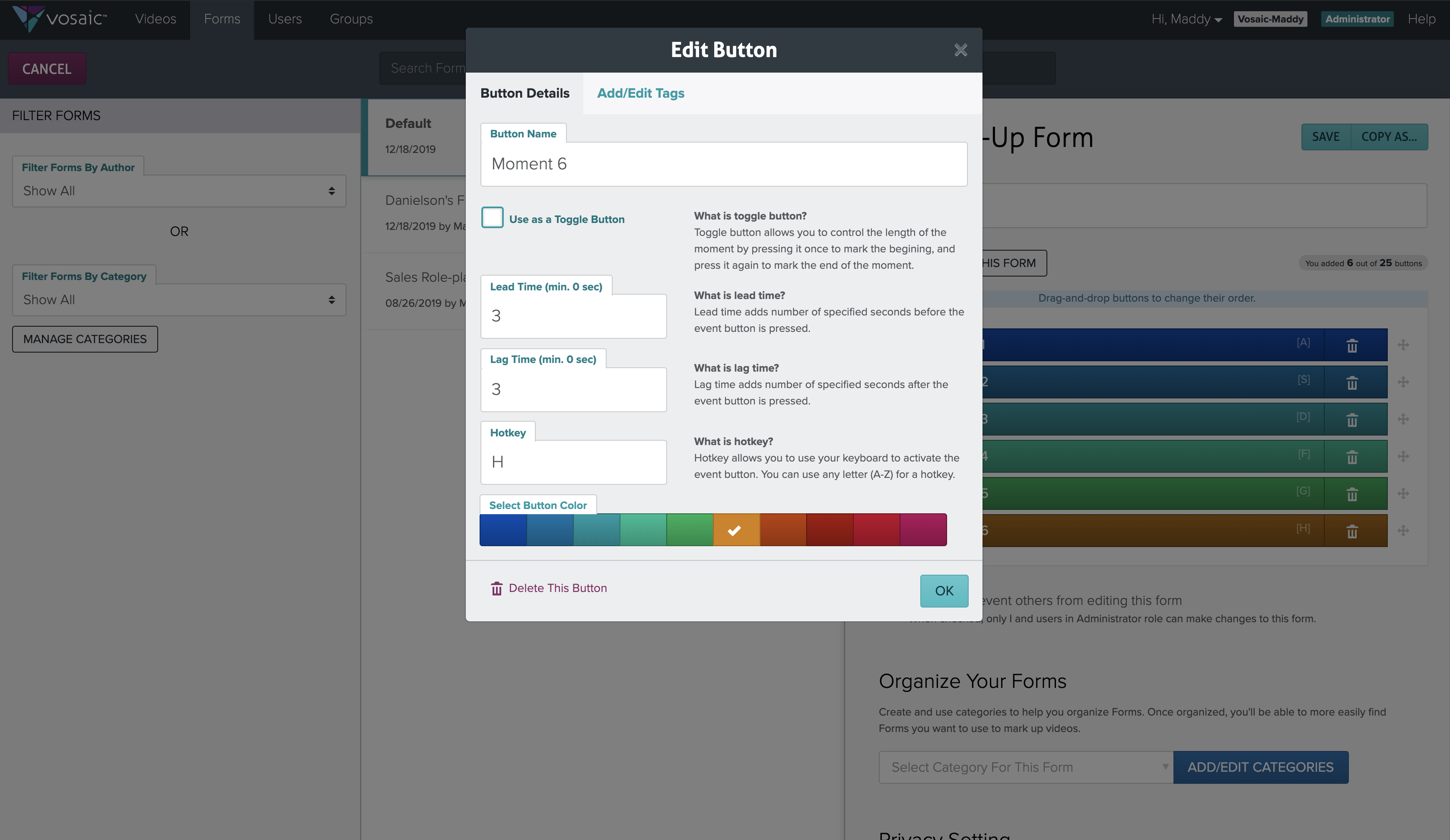Switch to Add/Edit Tags tab
Image resolution: width=1450 pixels, height=840 pixels.
pos(640,93)
